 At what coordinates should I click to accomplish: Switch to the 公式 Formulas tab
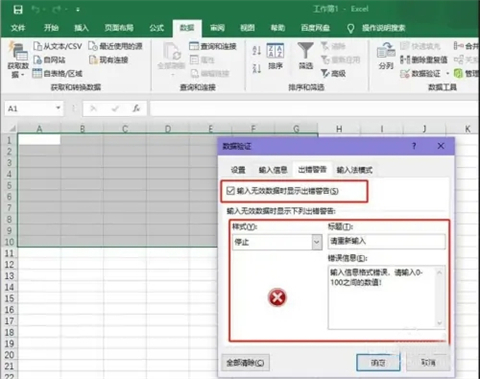[156, 28]
